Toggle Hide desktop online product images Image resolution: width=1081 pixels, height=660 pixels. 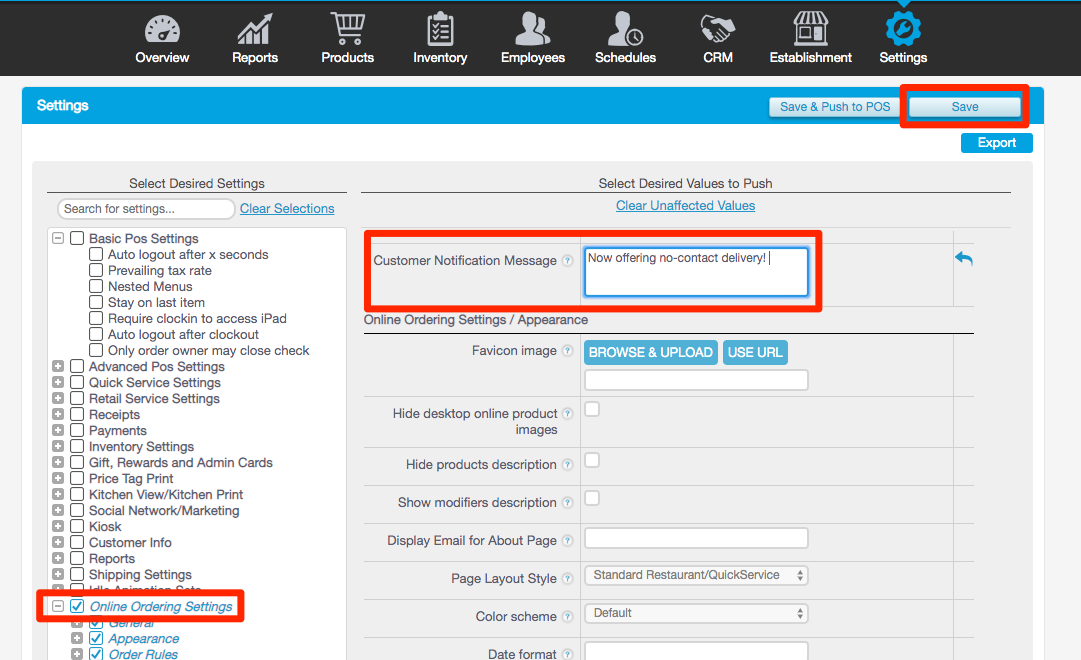click(591, 409)
